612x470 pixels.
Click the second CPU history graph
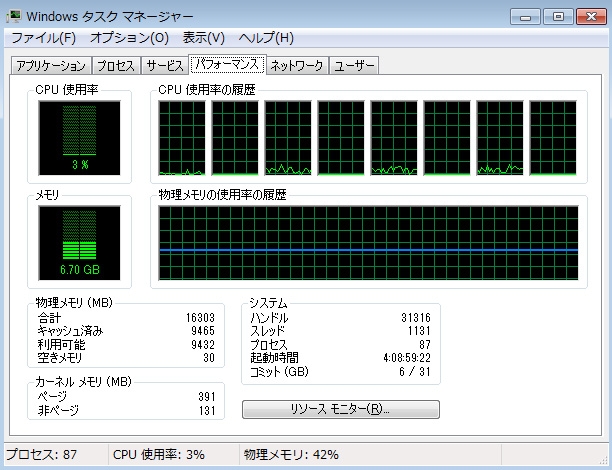click(235, 138)
